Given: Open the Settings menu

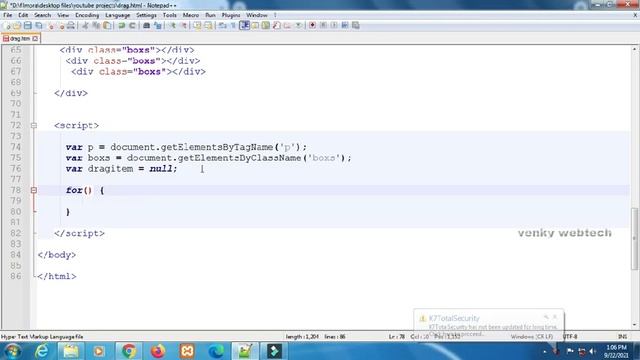Looking at the screenshot, I should pos(146,15).
